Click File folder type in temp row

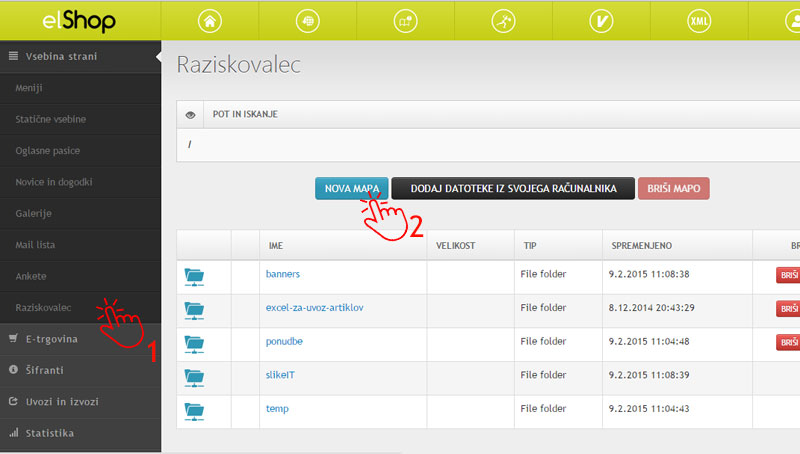[543, 409]
